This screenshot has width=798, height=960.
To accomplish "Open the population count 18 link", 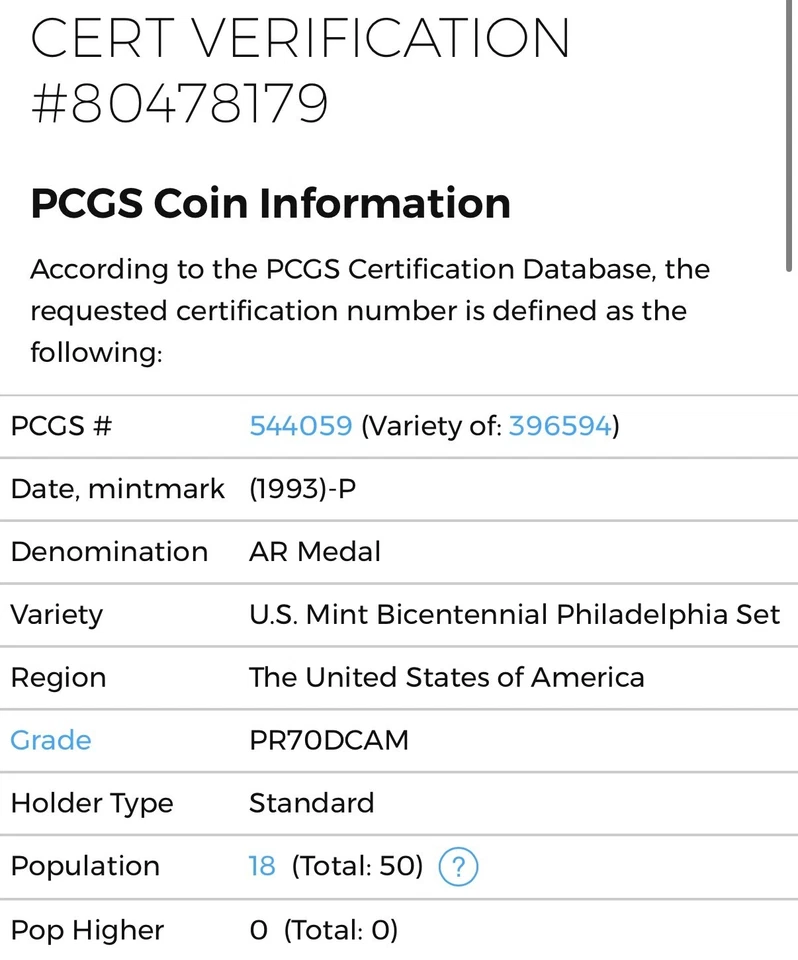I will [x=259, y=867].
